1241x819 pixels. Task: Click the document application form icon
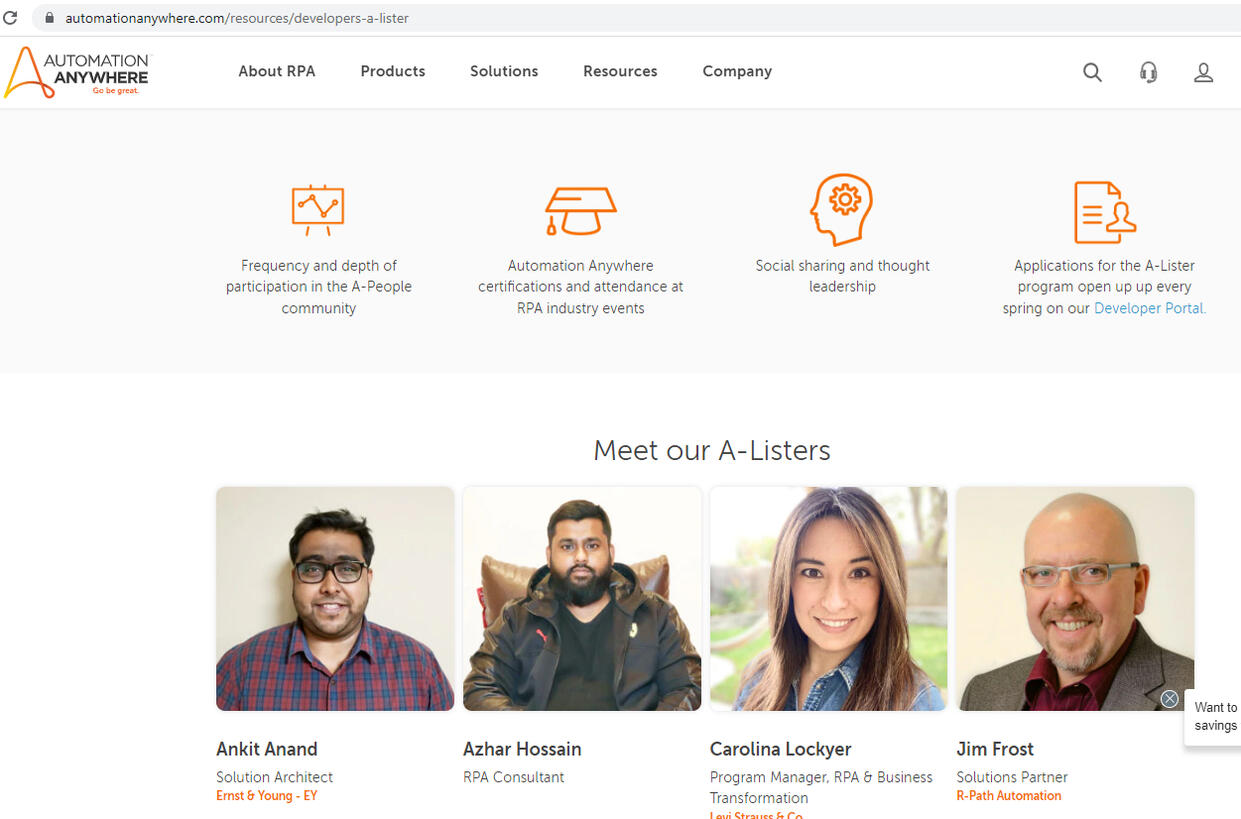[1104, 212]
